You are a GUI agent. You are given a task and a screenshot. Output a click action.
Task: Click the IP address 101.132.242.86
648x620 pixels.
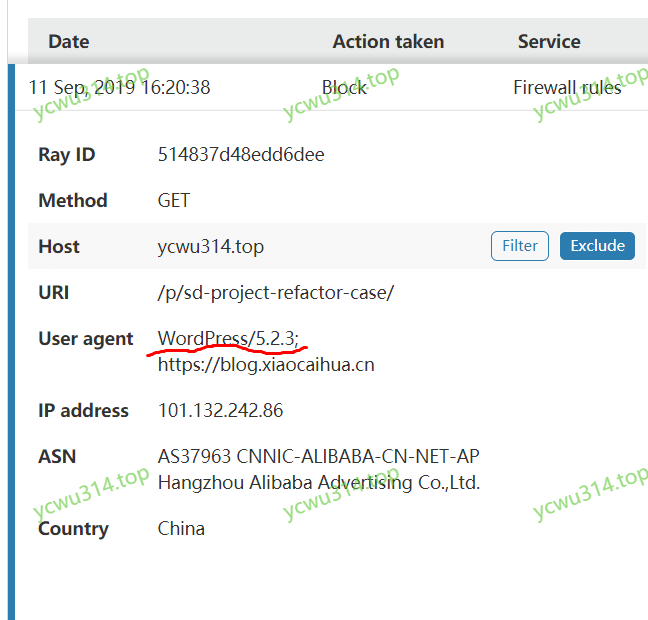(220, 411)
